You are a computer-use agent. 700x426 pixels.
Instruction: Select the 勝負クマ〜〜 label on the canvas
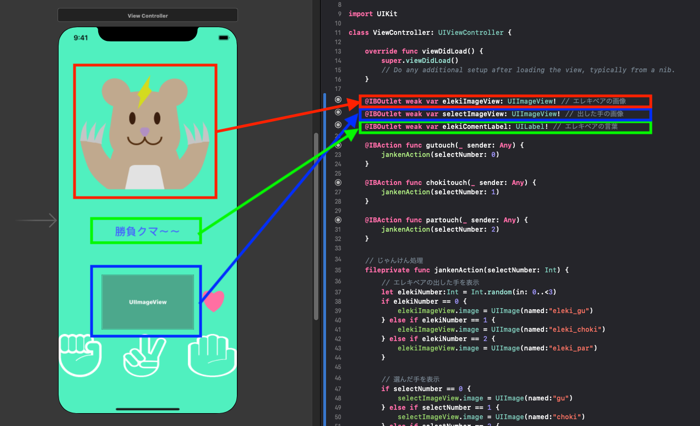pos(146,231)
